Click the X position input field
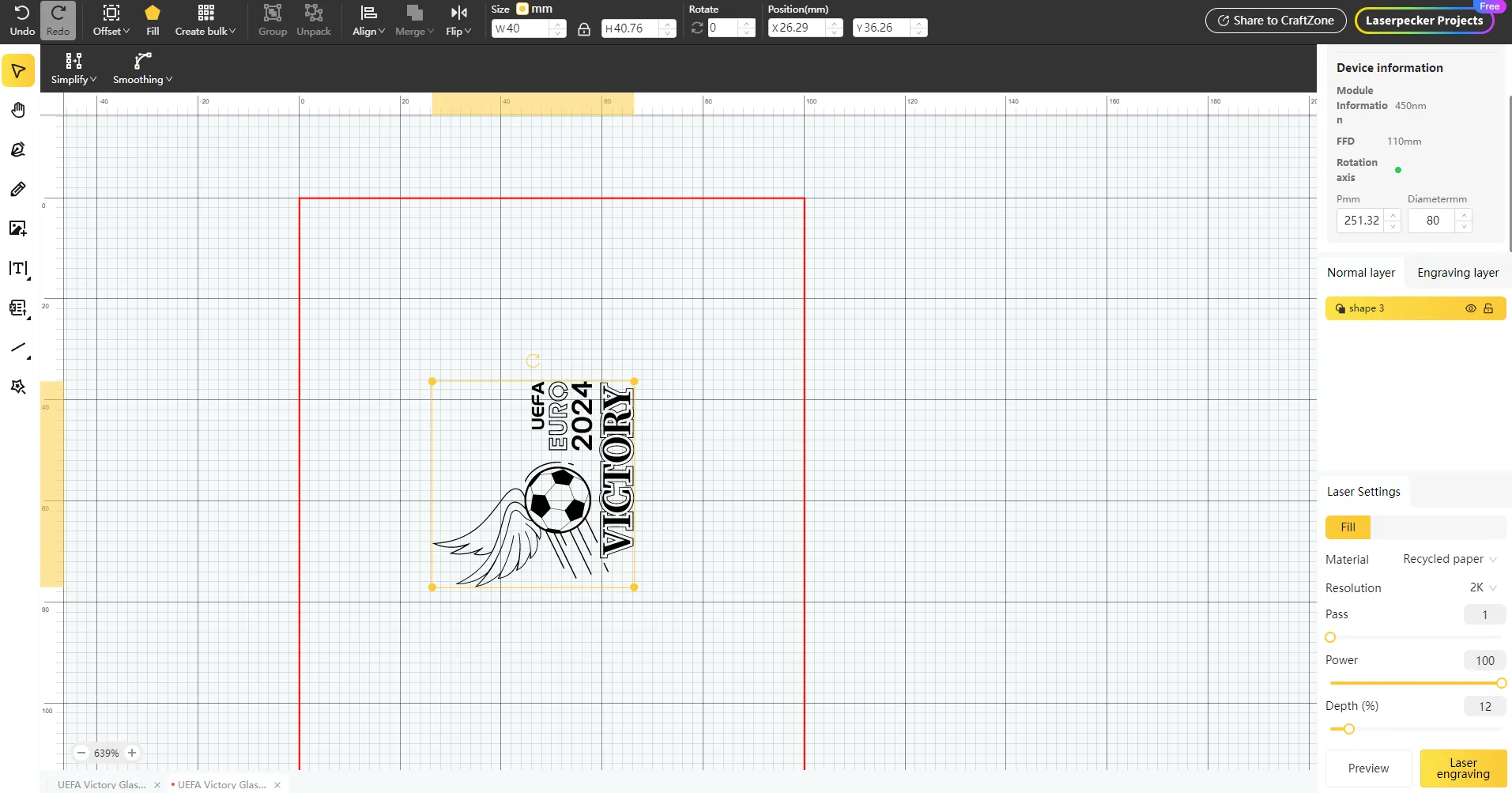Screen dimensions: 1512x793 [805, 28]
